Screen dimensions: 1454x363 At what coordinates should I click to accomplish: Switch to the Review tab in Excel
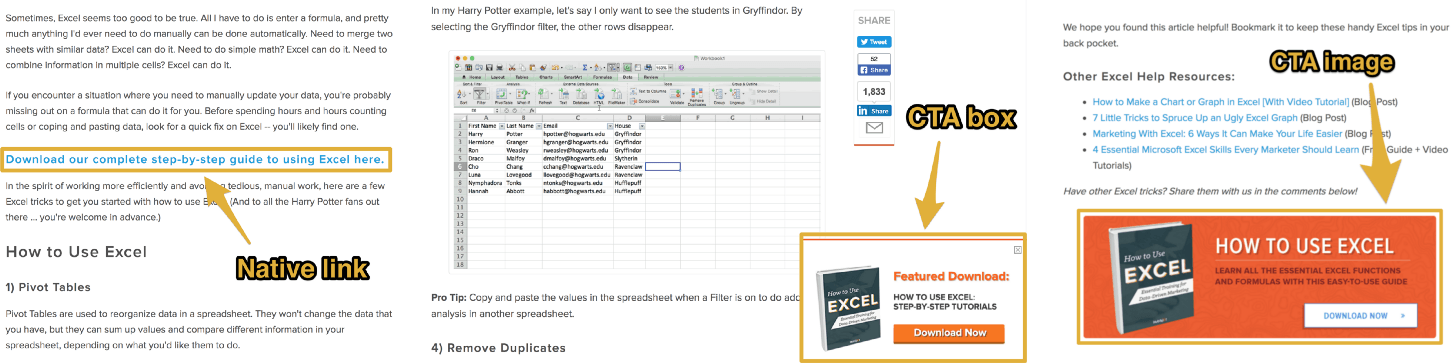(651, 77)
